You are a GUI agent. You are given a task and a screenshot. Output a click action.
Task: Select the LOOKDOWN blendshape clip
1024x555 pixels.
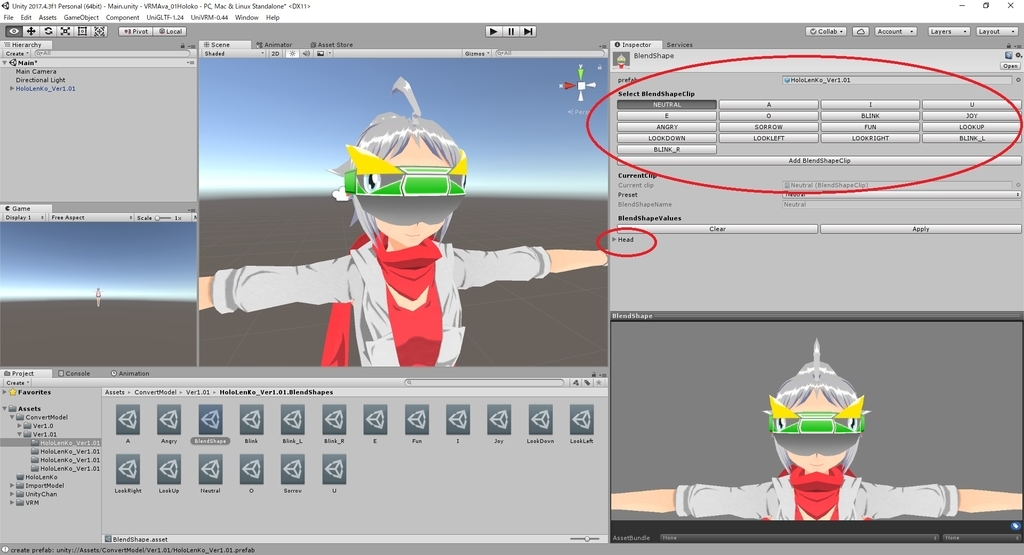point(667,138)
